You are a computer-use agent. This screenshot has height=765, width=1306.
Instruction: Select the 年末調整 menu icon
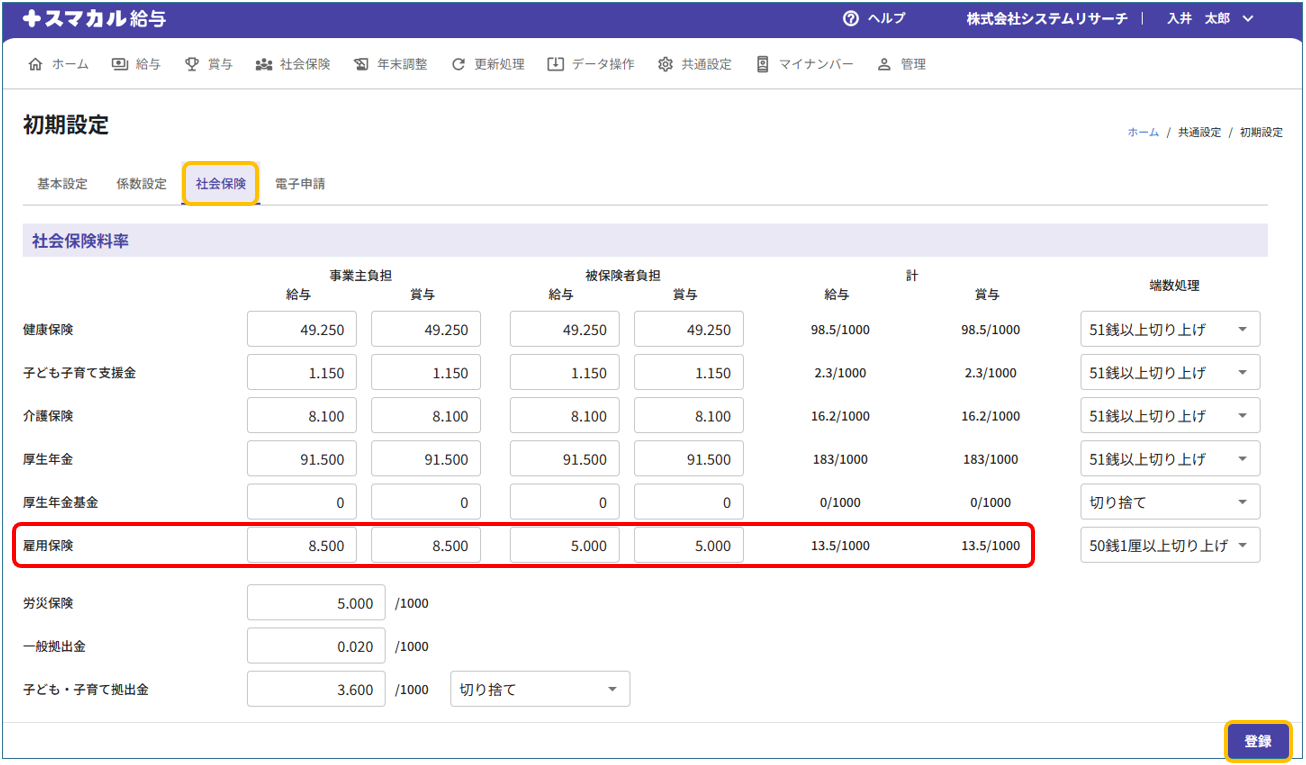click(362, 64)
